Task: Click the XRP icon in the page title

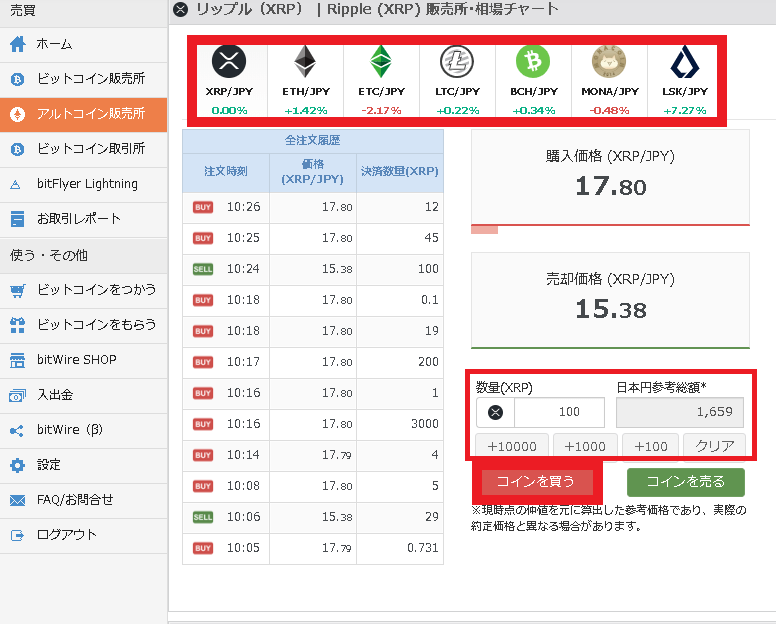Action: [181, 9]
